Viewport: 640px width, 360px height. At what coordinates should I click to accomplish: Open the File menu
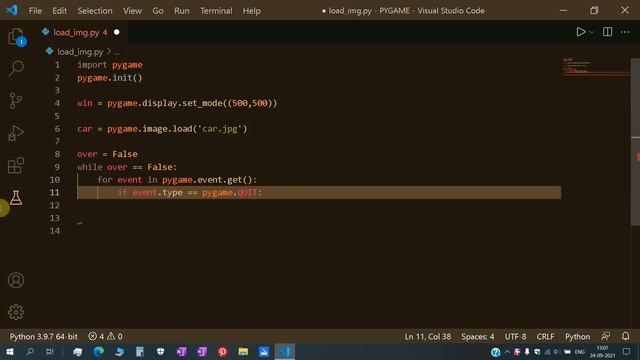(35, 11)
